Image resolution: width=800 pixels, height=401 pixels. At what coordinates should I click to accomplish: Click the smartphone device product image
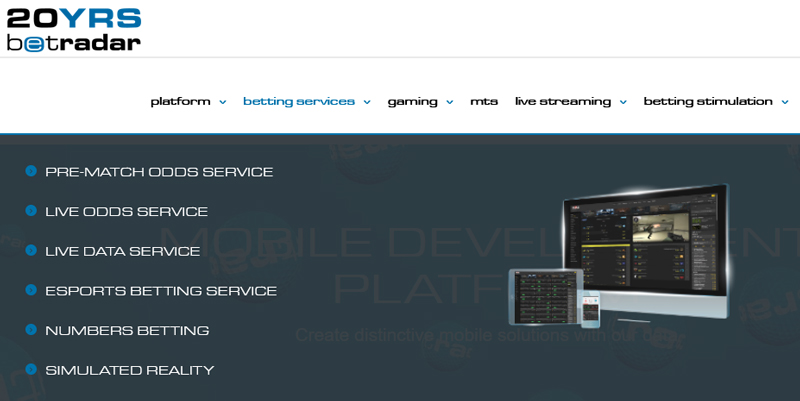[591, 309]
